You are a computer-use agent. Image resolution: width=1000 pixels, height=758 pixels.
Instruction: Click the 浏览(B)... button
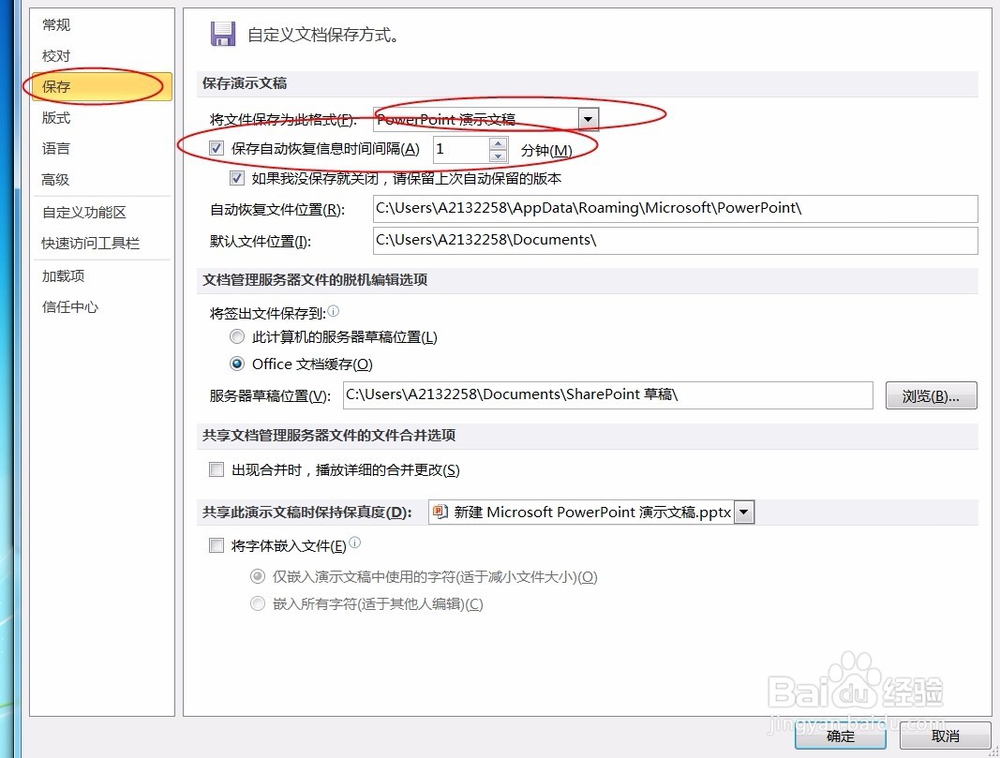pyautogui.click(x=931, y=396)
